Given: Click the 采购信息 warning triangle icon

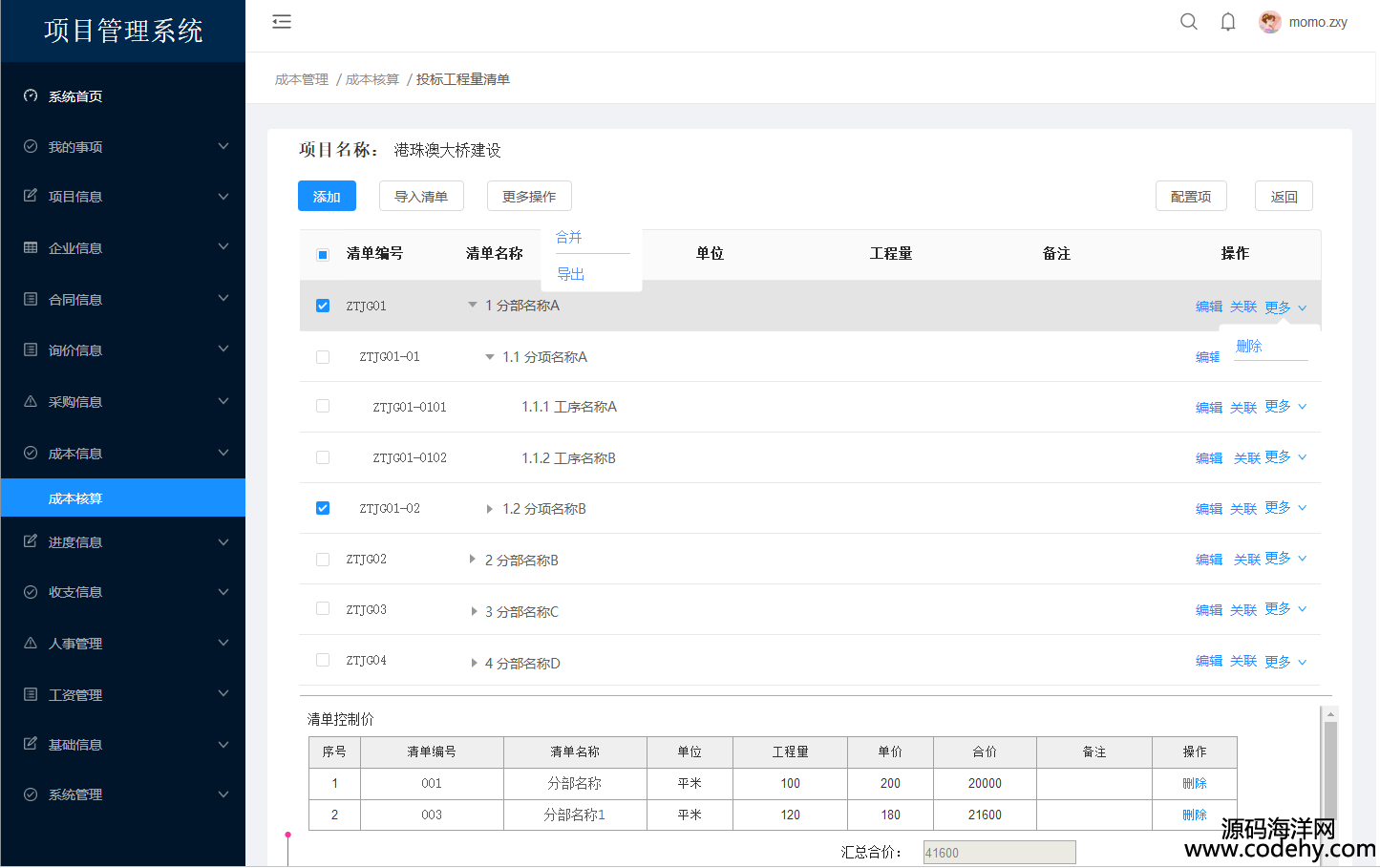Looking at the screenshot, I should (31, 402).
